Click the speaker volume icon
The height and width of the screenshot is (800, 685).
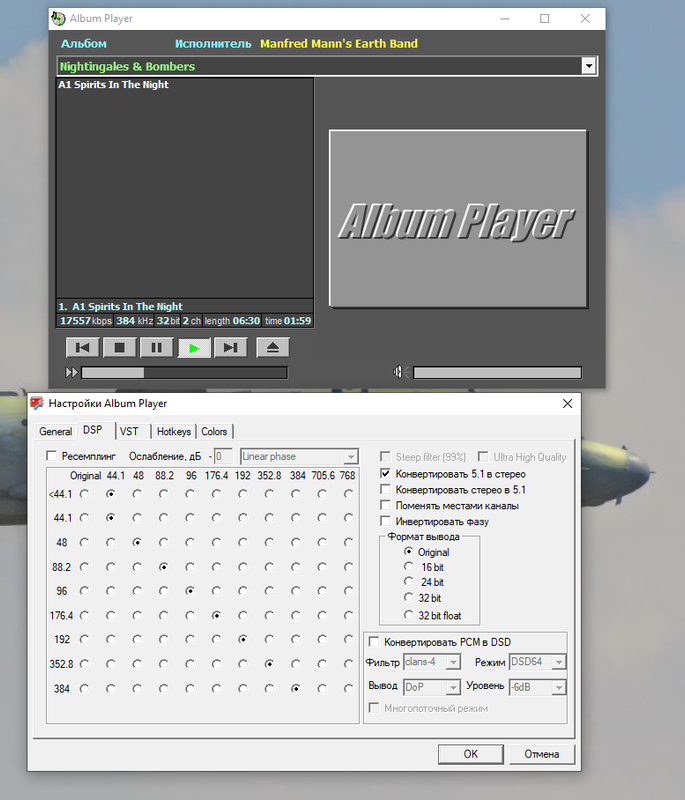pyautogui.click(x=400, y=372)
